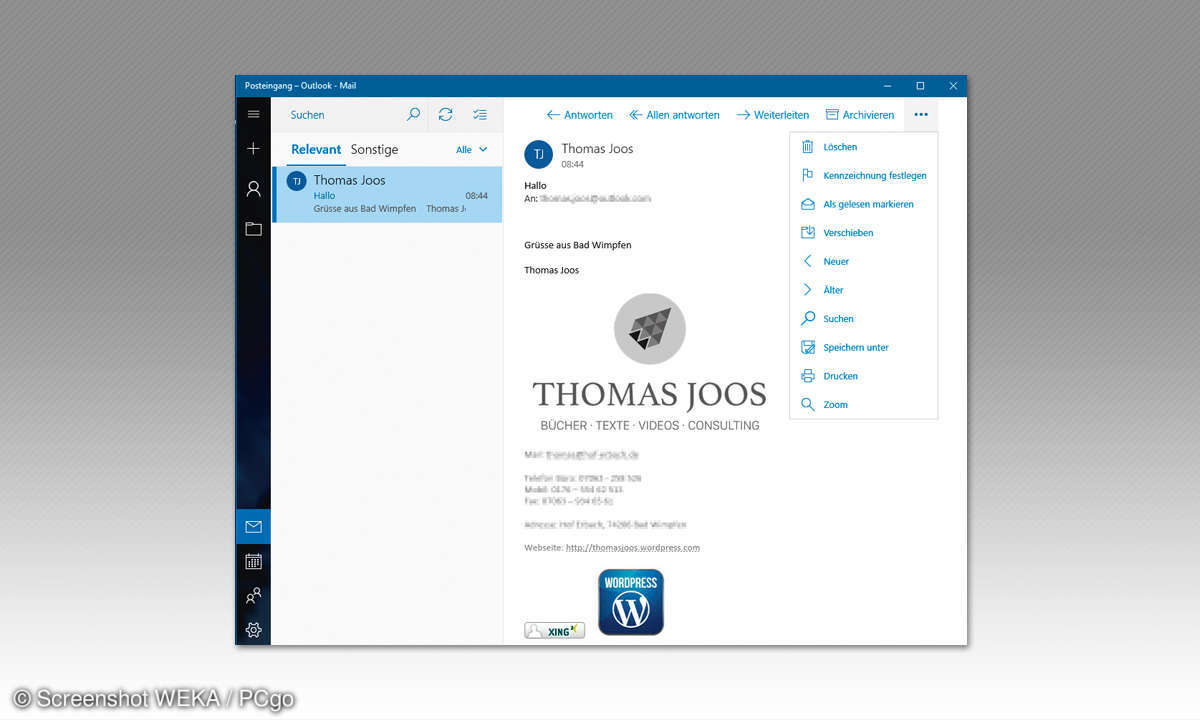Show all folders via folder icon

coord(253,229)
